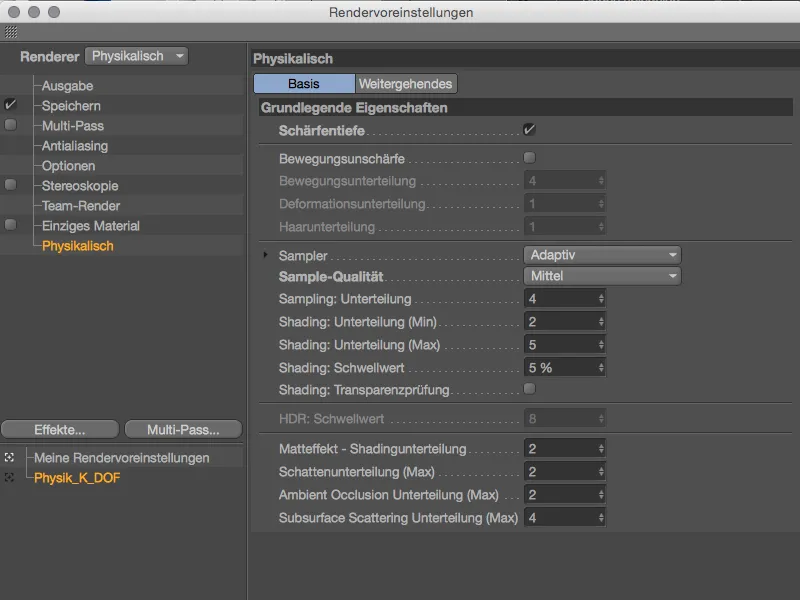This screenshot has height=600, width=800.
Task: Click Shading: Schwellwert stepper arrows
Action: (601, 367)
